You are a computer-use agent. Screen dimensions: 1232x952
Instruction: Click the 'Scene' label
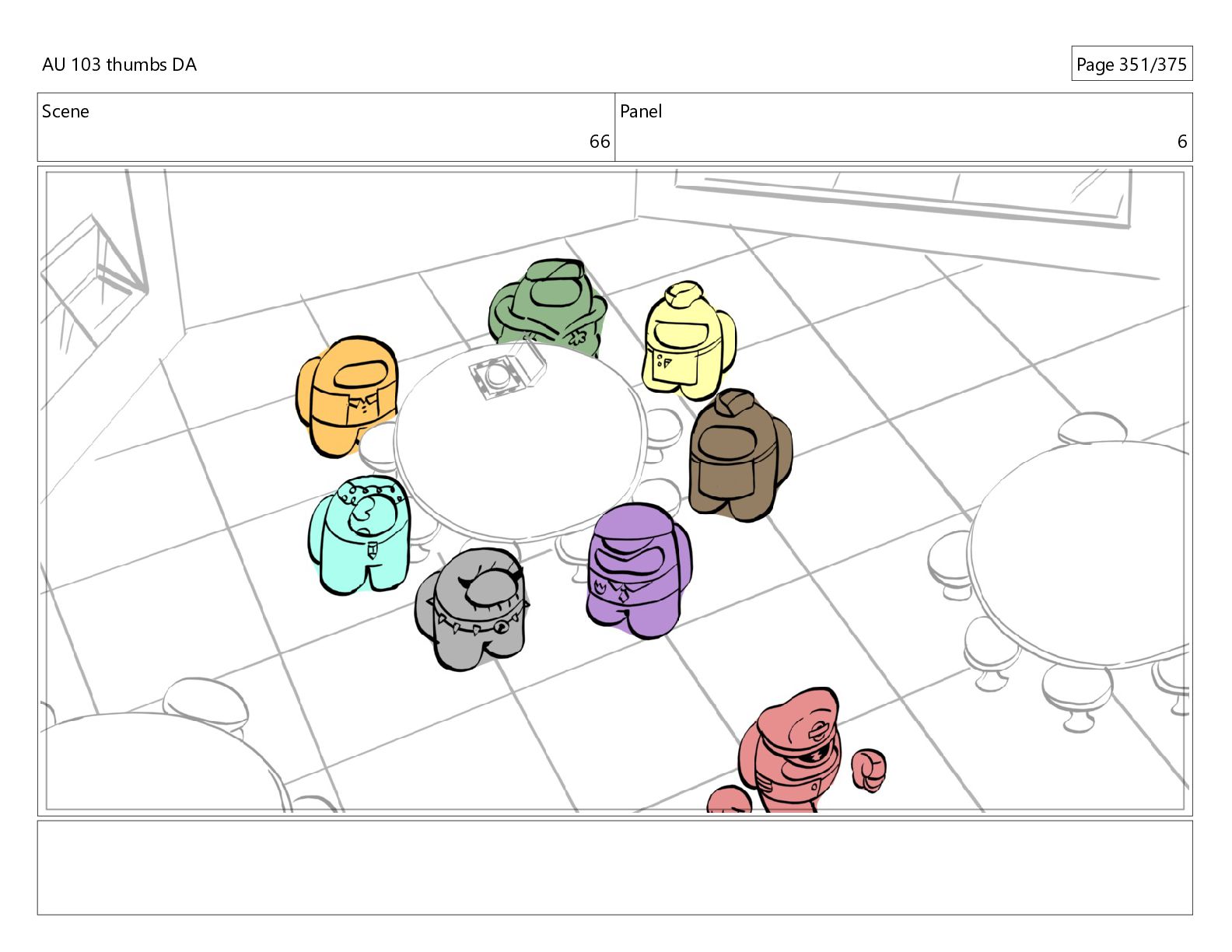click(x=65, y=111)
